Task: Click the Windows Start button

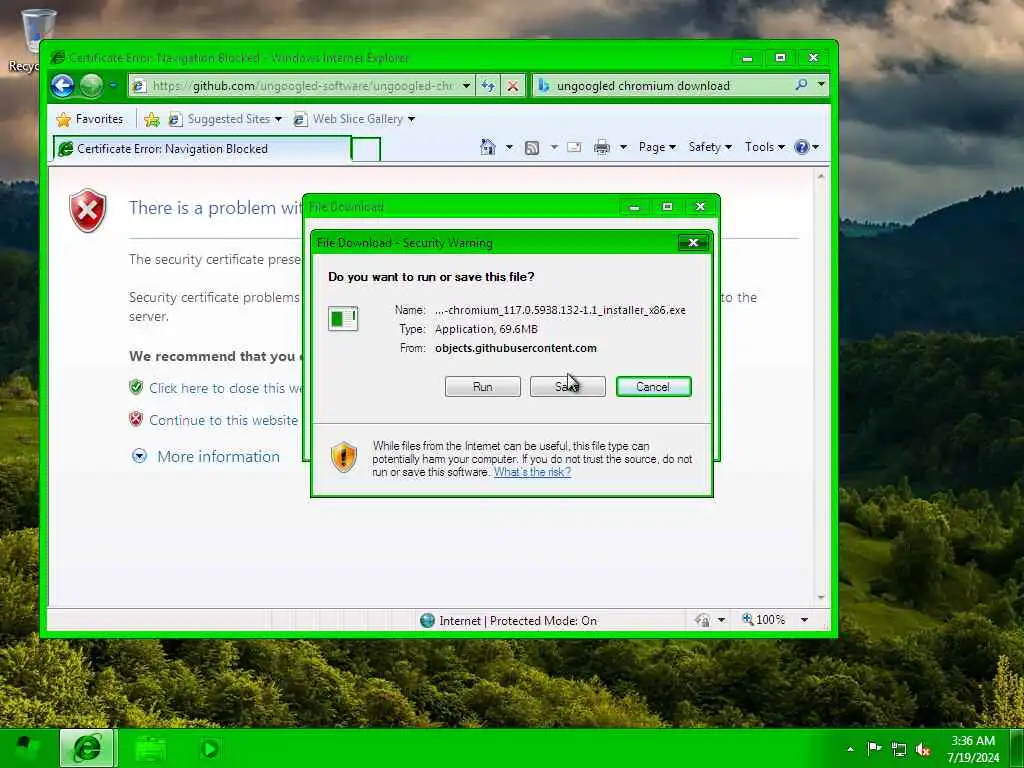Action: pos(26,748)
